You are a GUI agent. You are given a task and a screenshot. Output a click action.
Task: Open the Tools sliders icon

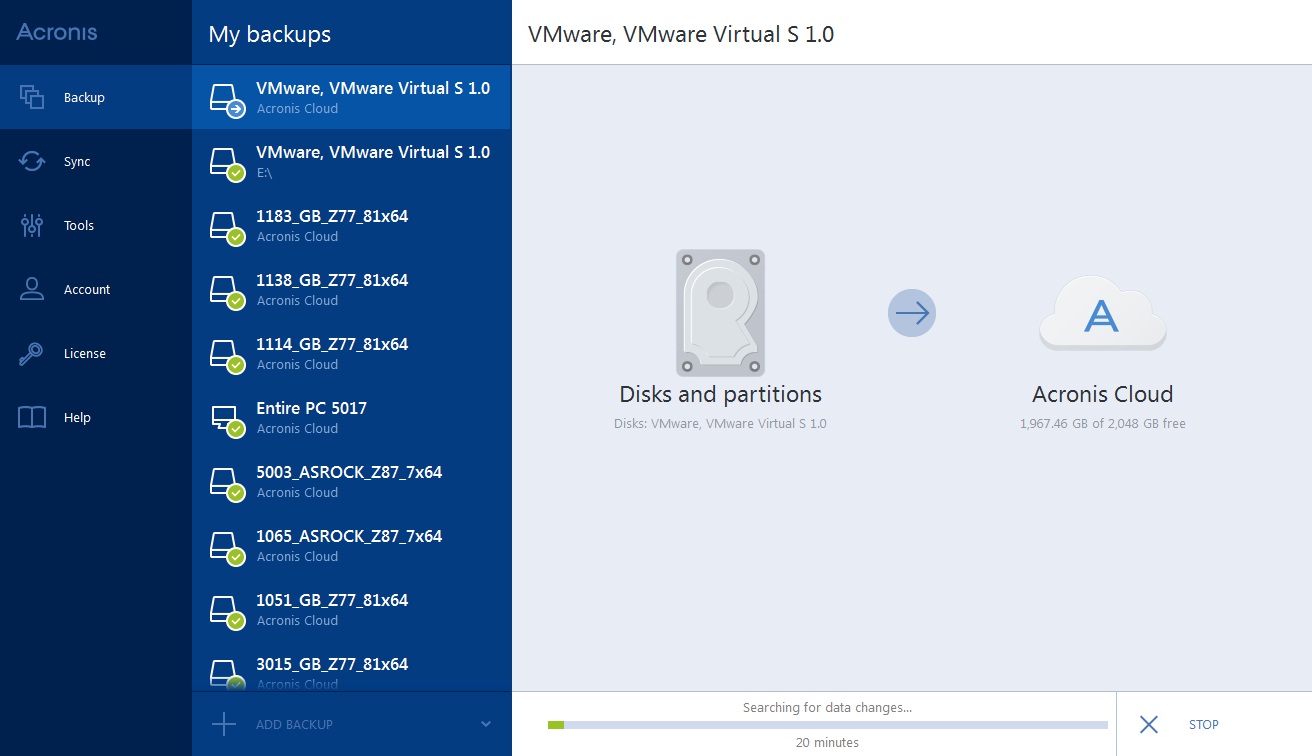click(32, 225)
